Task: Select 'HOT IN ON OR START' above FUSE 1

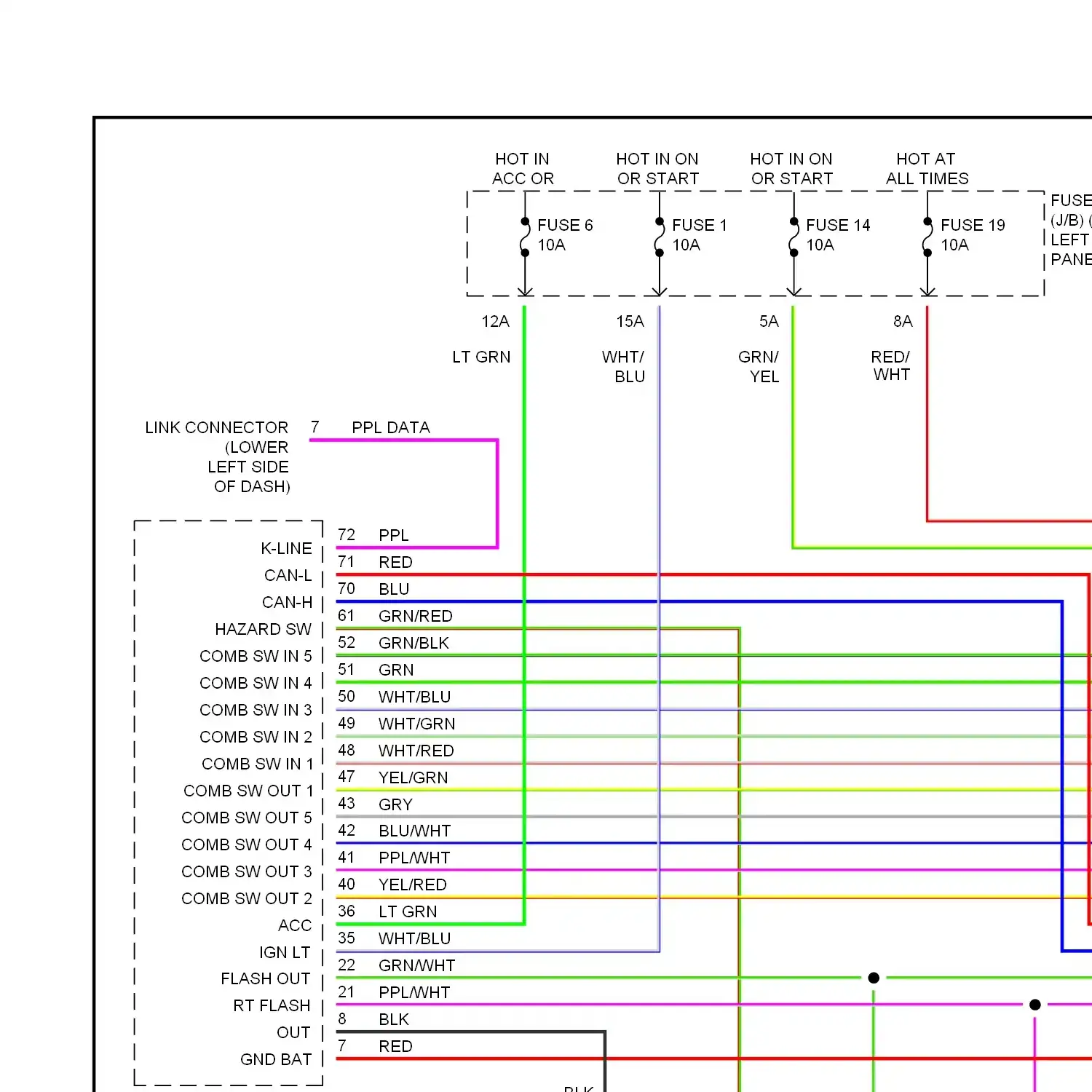Action: click(x=657, y=169)
